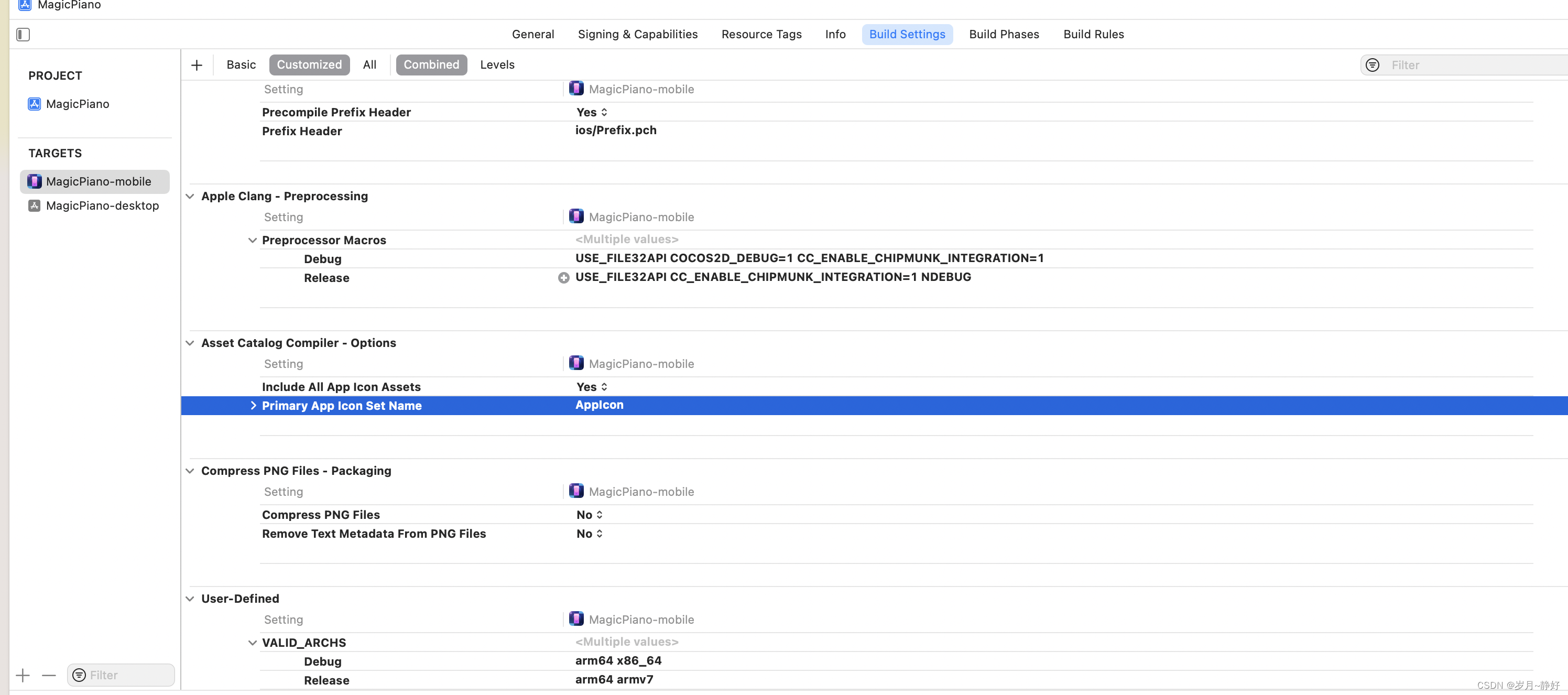Open the Include All App Icon Assets popup
This screenshot has height=695, width=1568.
[592, 387]
